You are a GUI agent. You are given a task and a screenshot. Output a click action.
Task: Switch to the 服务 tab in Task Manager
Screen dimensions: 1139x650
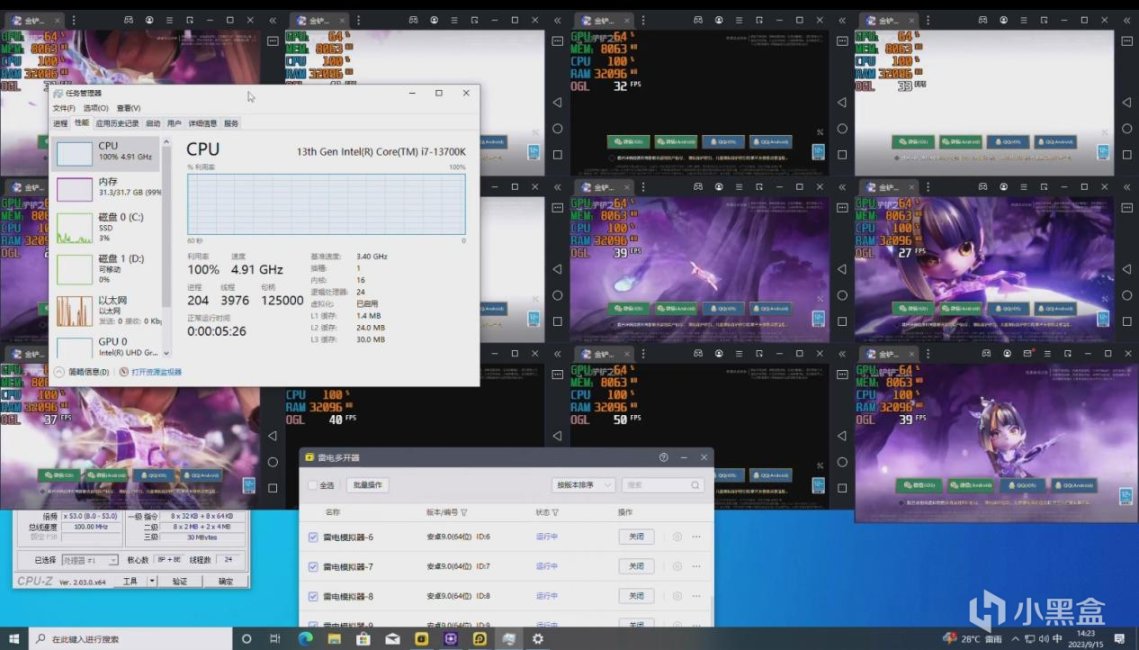tap(231, 123)
